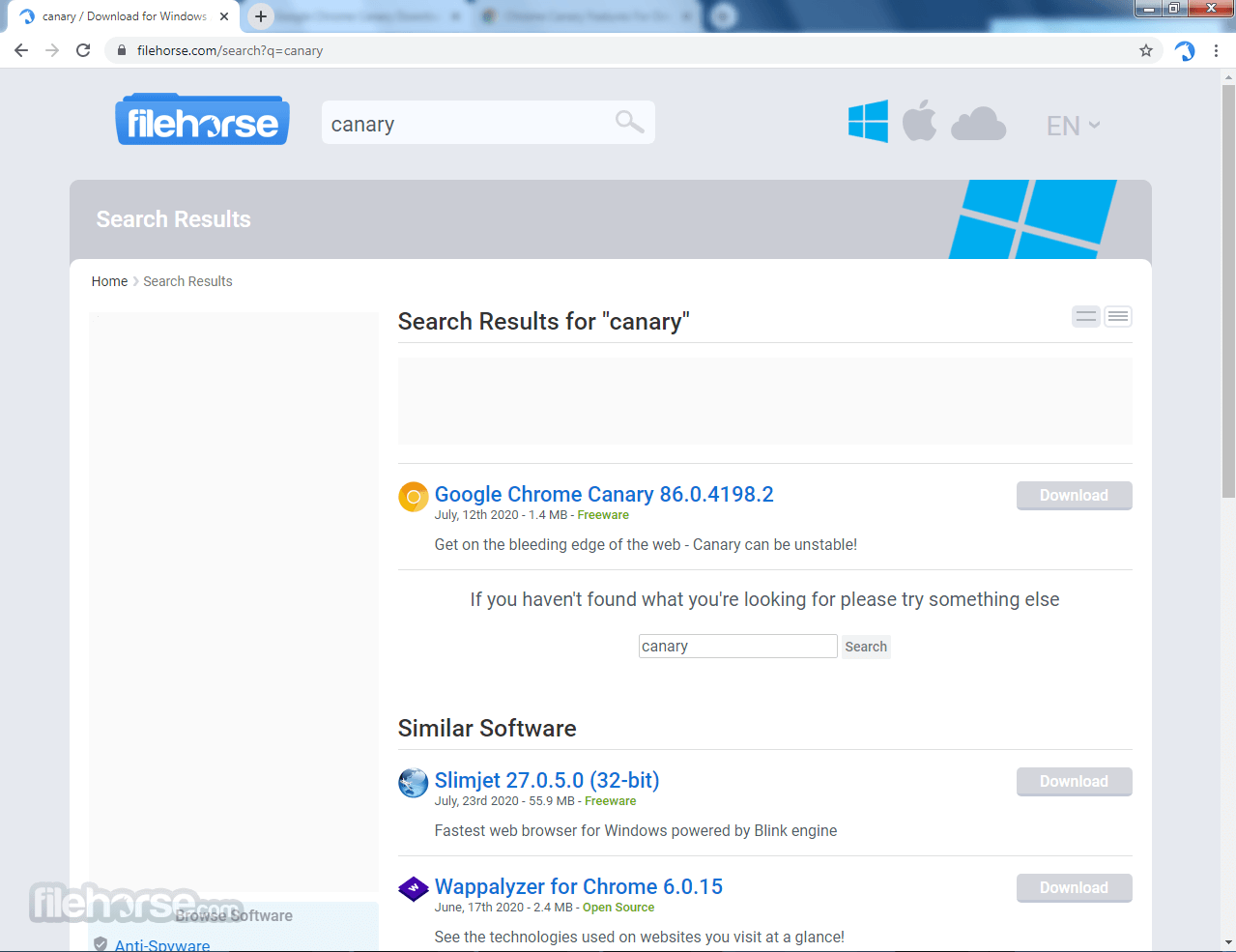This screenshot has width=1236, height=952.
Task: Click the magnifier search icon in header
Action: point(629,122)
